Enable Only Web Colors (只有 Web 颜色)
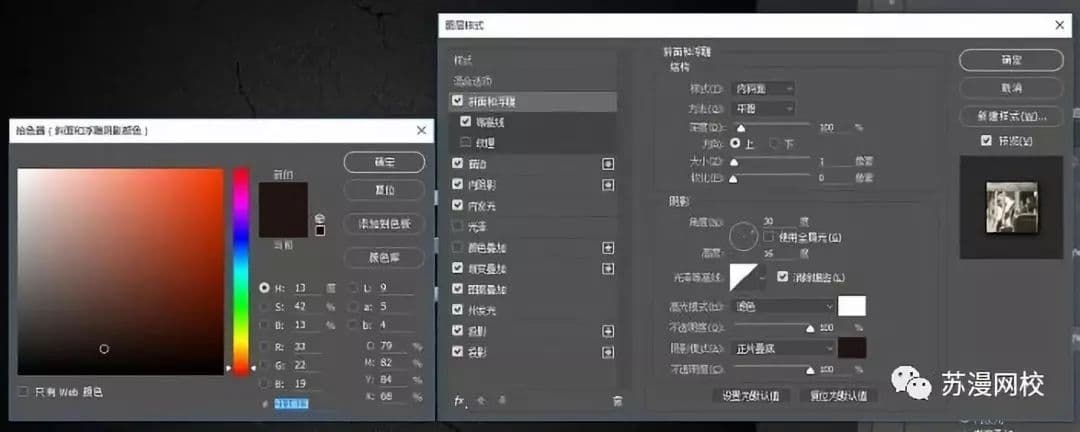Screen dimensions: 1080x432 [x=24, y=391]
